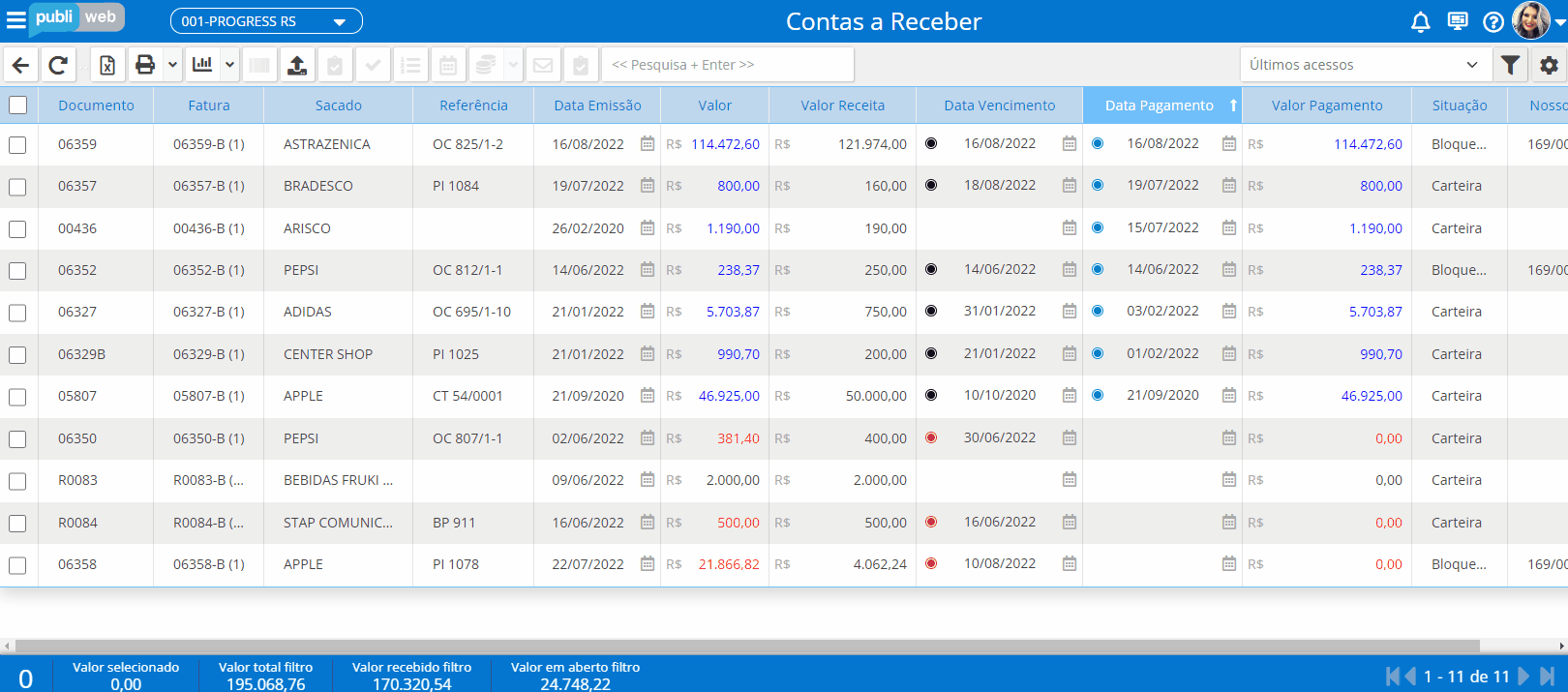Open the notifications bell
The width and height of the screenshot is (1568, 692).
[1421, 21]
